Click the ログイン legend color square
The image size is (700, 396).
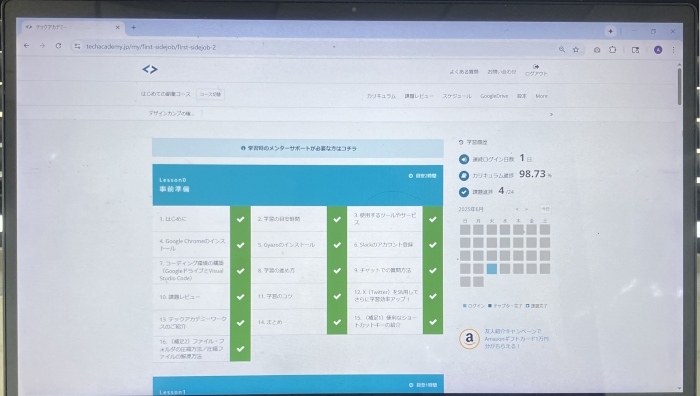(465, 306)
